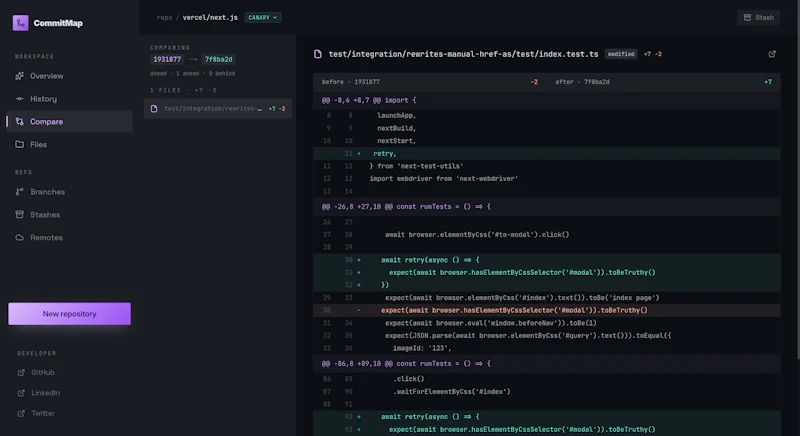
Task: Go to Overview in the sidebar
Action: click(69, 76)
